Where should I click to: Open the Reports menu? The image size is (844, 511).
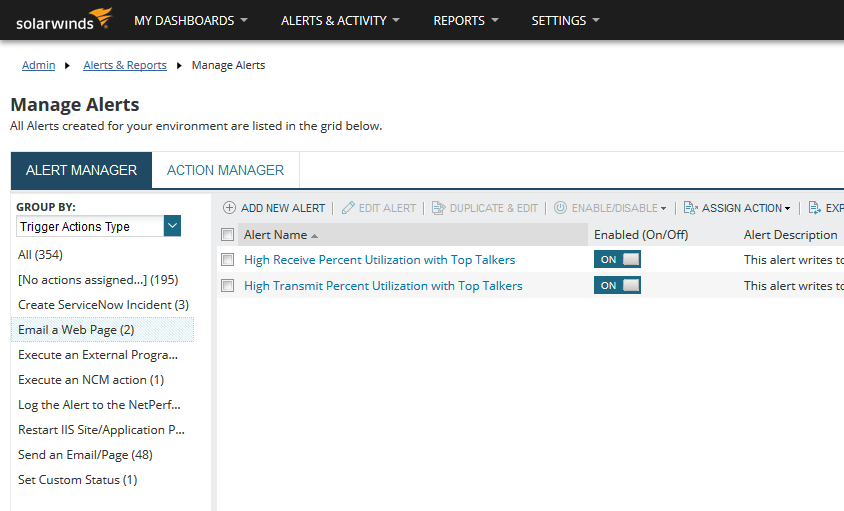pyautogui.click(x=466, y=20)
